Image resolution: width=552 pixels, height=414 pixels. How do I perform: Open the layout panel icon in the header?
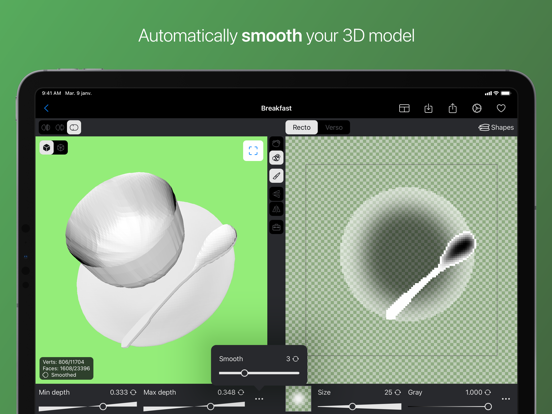[x=404, y=108]
